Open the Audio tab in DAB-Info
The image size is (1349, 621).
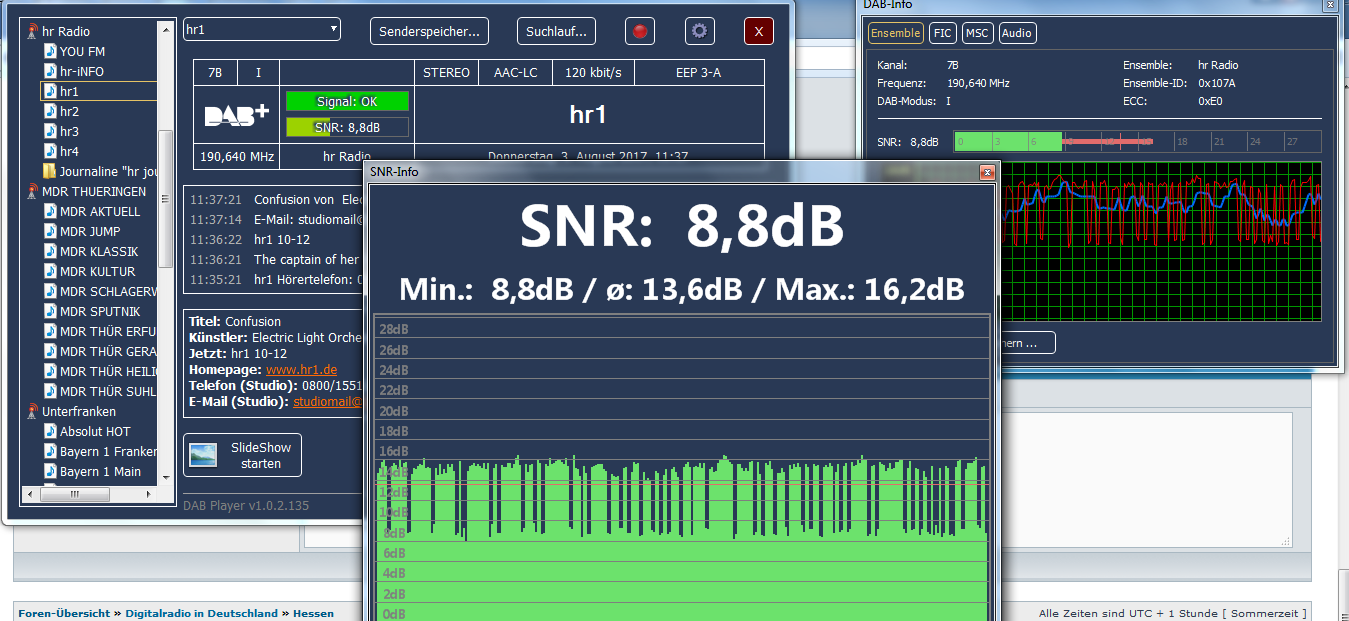click(1016, 33)
